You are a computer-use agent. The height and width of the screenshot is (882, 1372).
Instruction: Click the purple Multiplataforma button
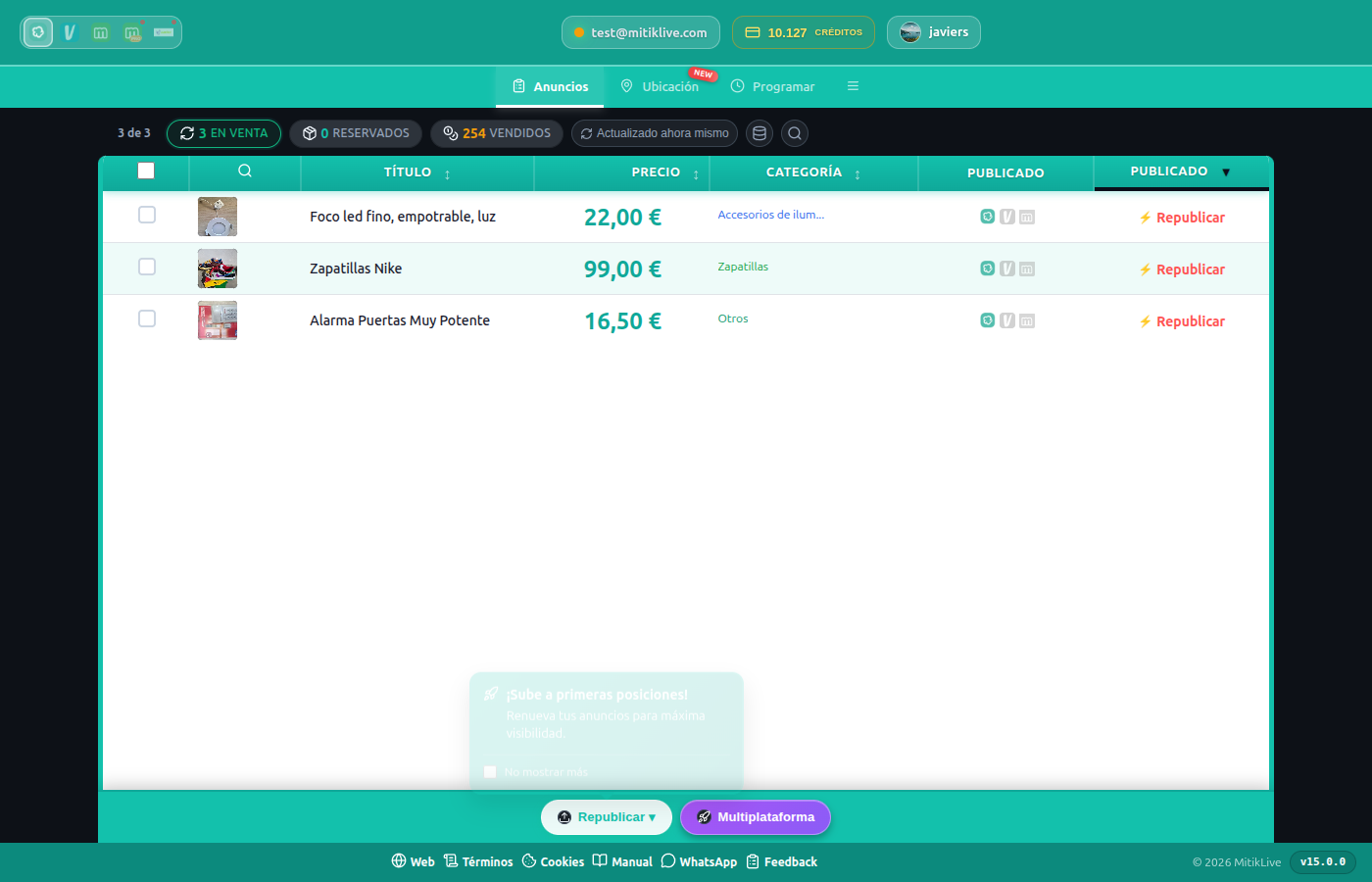[x=756, y=817]
